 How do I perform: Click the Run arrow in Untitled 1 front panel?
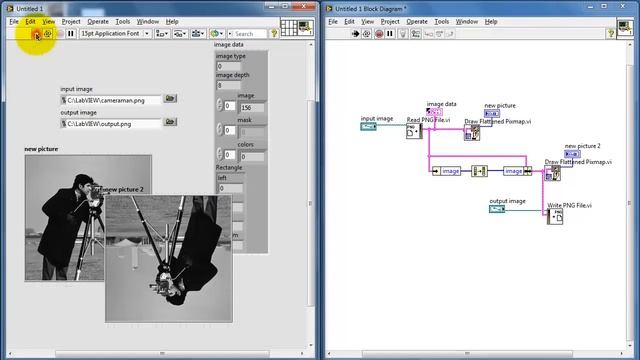tap(36, 34)
